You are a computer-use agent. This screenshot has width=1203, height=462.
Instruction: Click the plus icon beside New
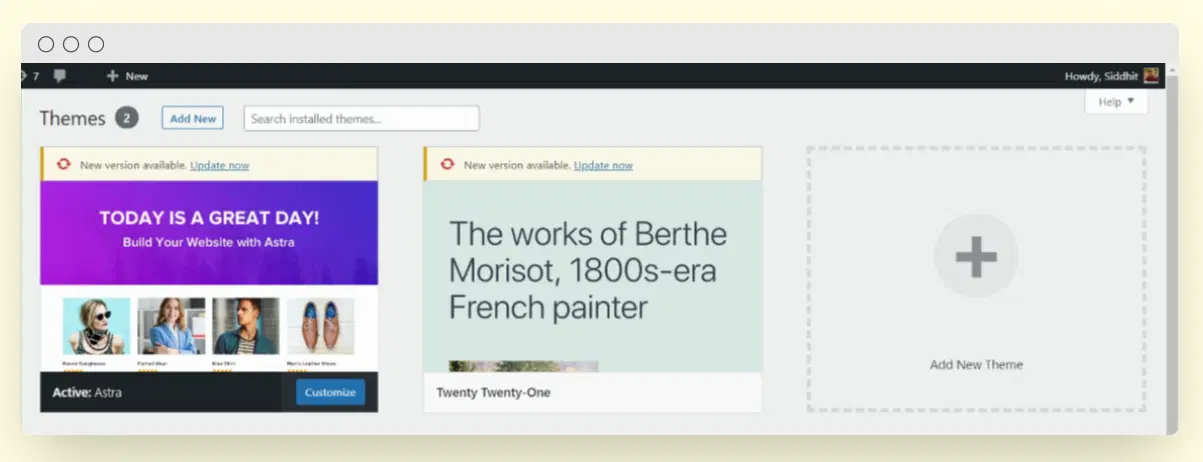point(112,76)
